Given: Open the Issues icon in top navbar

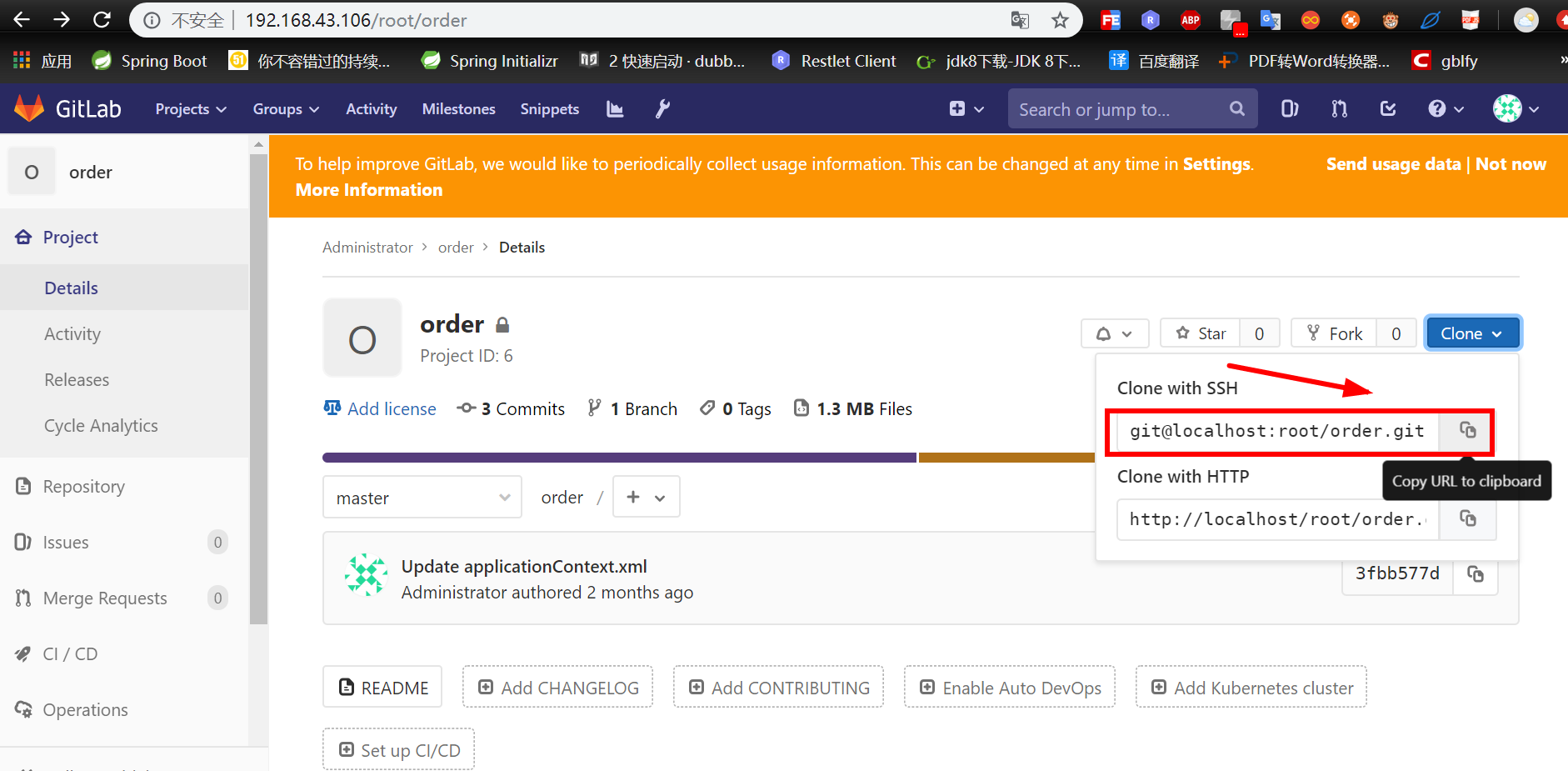Looking at the screenshot, I should [1290, 109].
